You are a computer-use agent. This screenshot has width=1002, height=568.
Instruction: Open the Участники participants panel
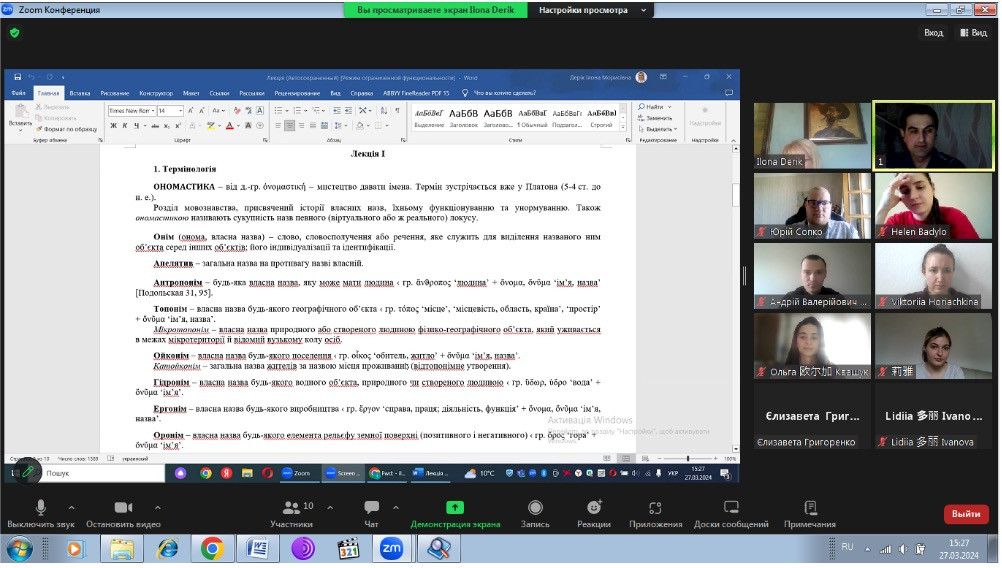[291, 513]
